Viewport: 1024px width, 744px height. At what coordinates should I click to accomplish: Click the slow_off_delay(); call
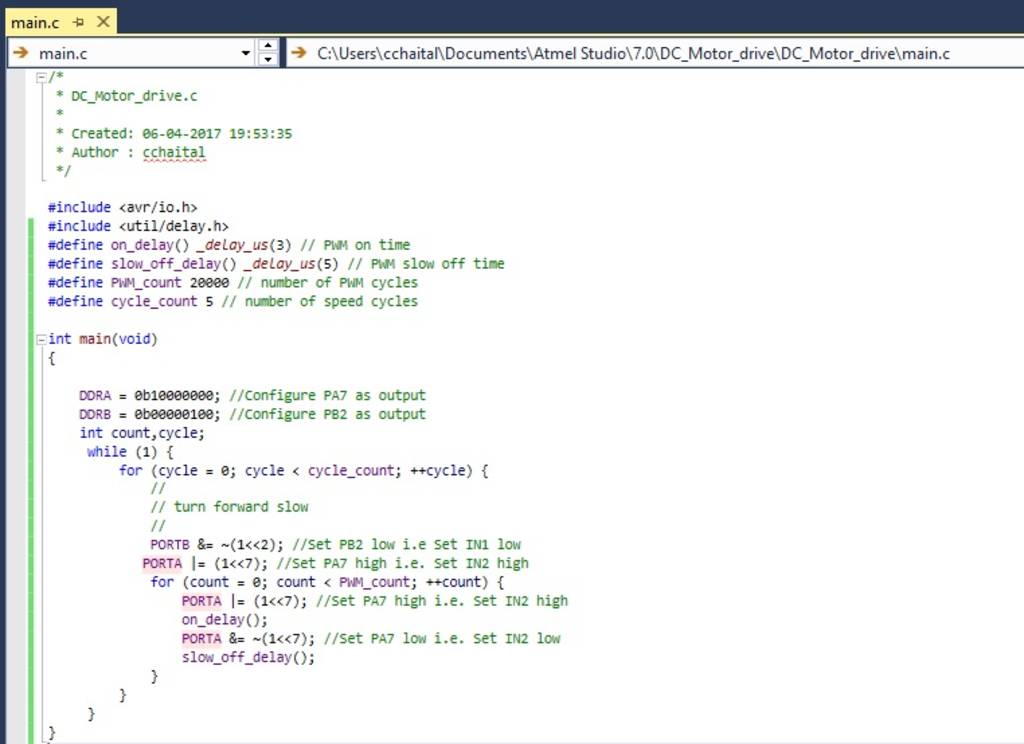pos(248,658)
